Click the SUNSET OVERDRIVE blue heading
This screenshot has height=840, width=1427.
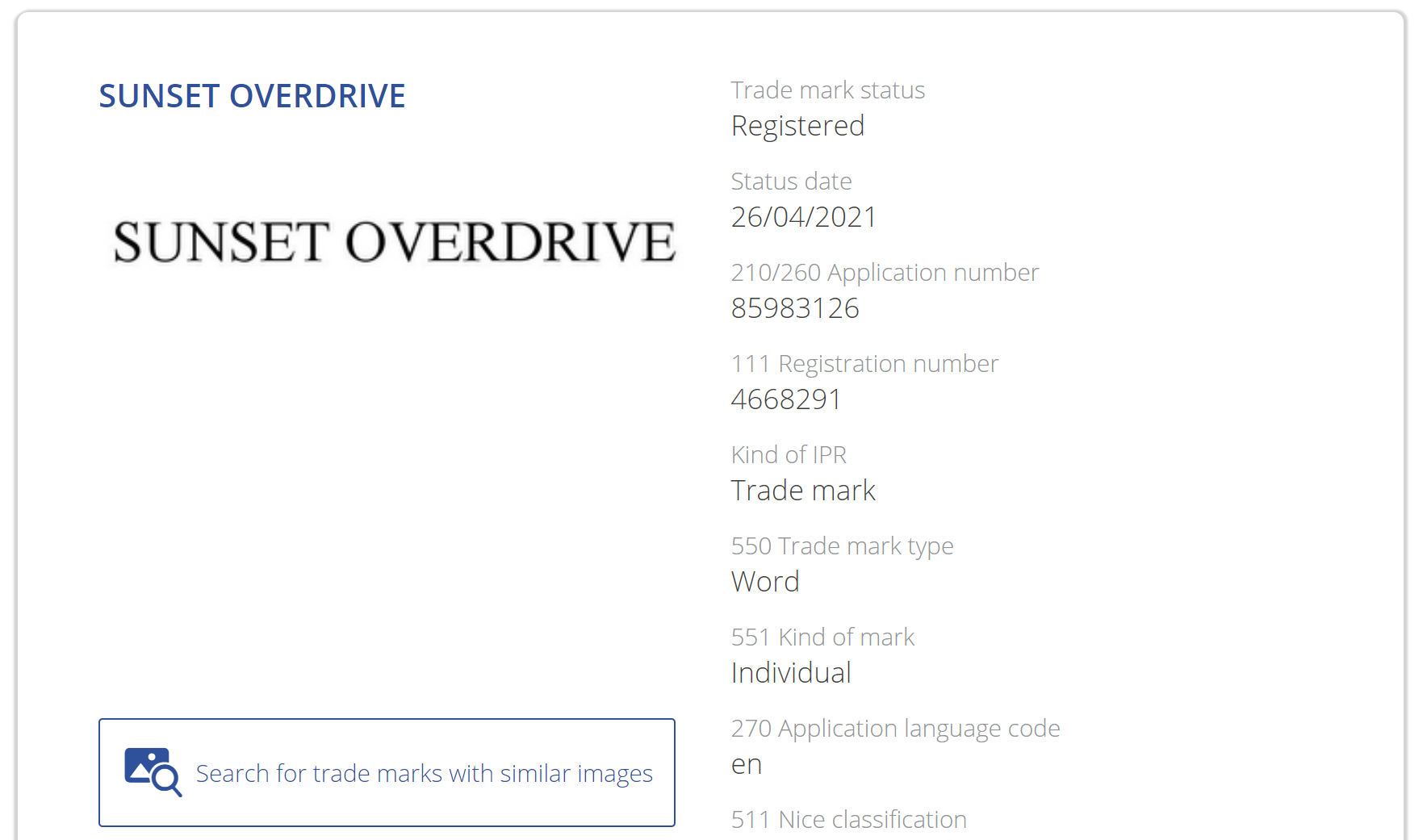252,96
